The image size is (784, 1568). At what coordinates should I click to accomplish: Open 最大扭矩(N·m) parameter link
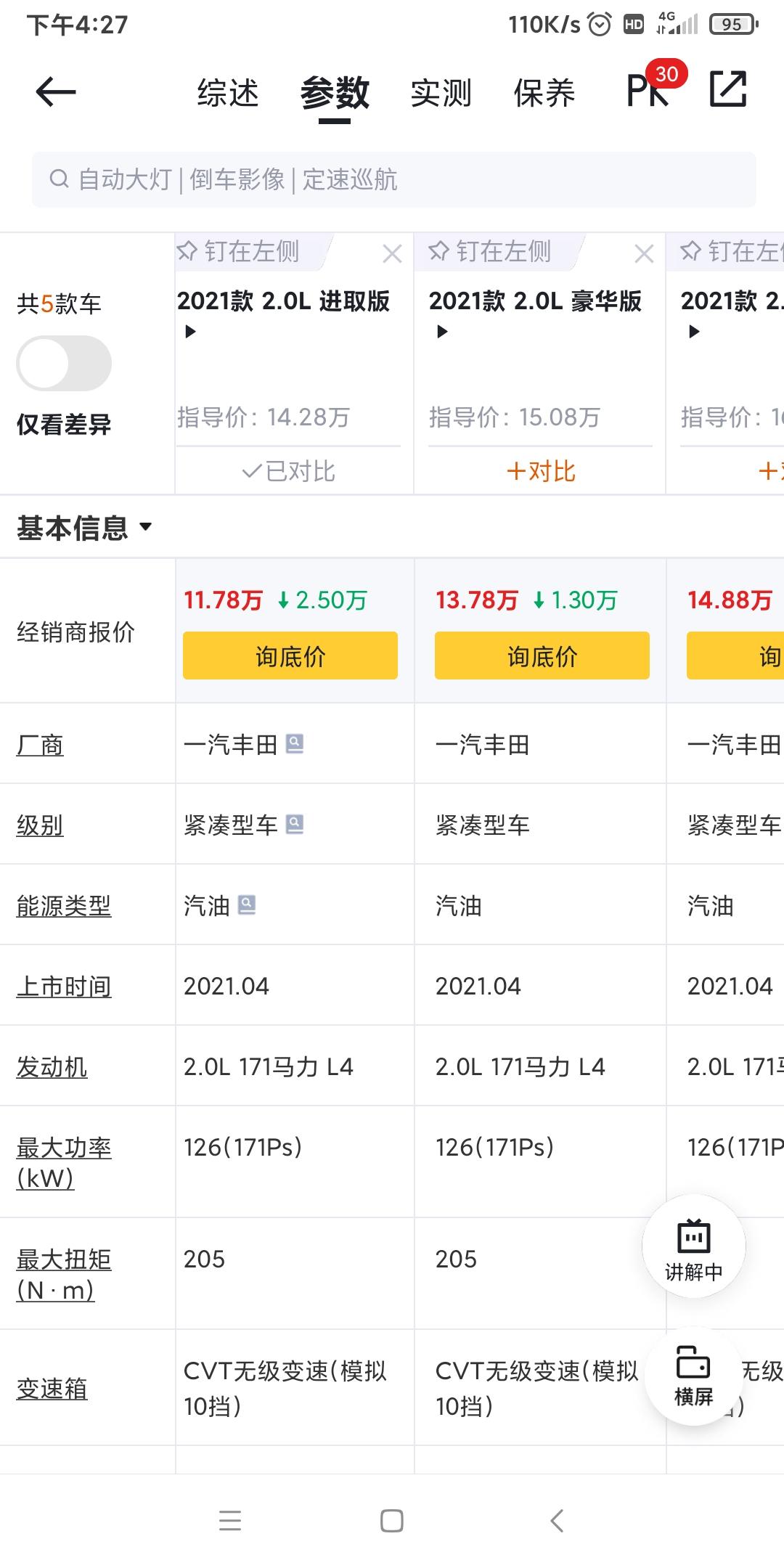tap(64, 1274)
